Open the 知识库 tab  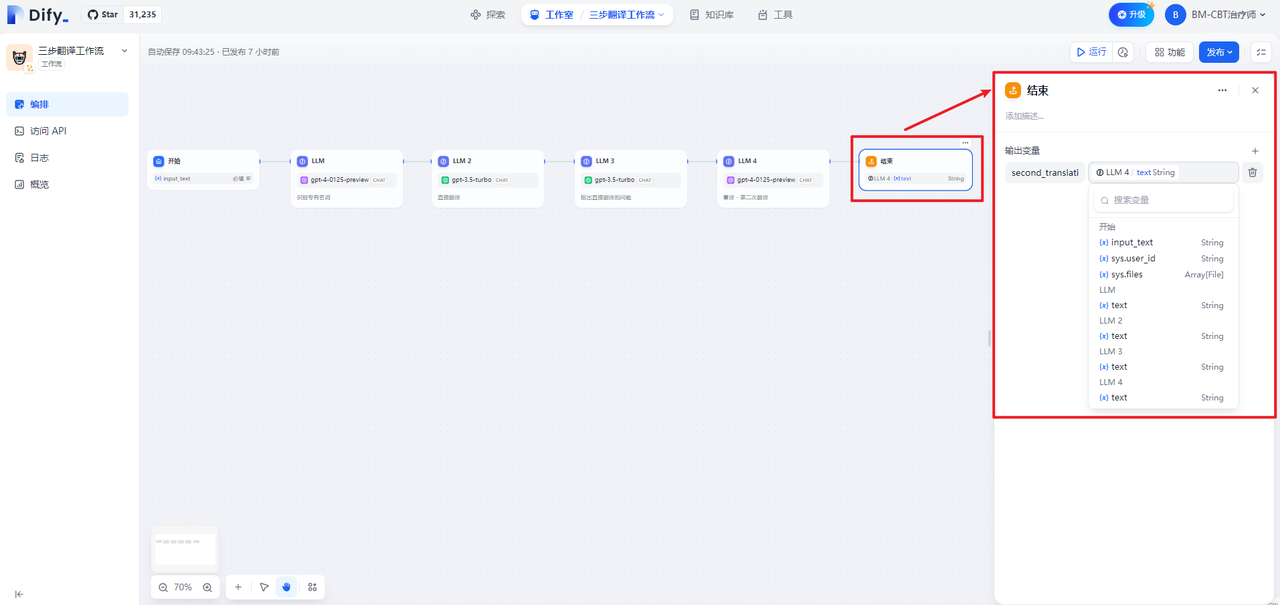coord(712,15)
